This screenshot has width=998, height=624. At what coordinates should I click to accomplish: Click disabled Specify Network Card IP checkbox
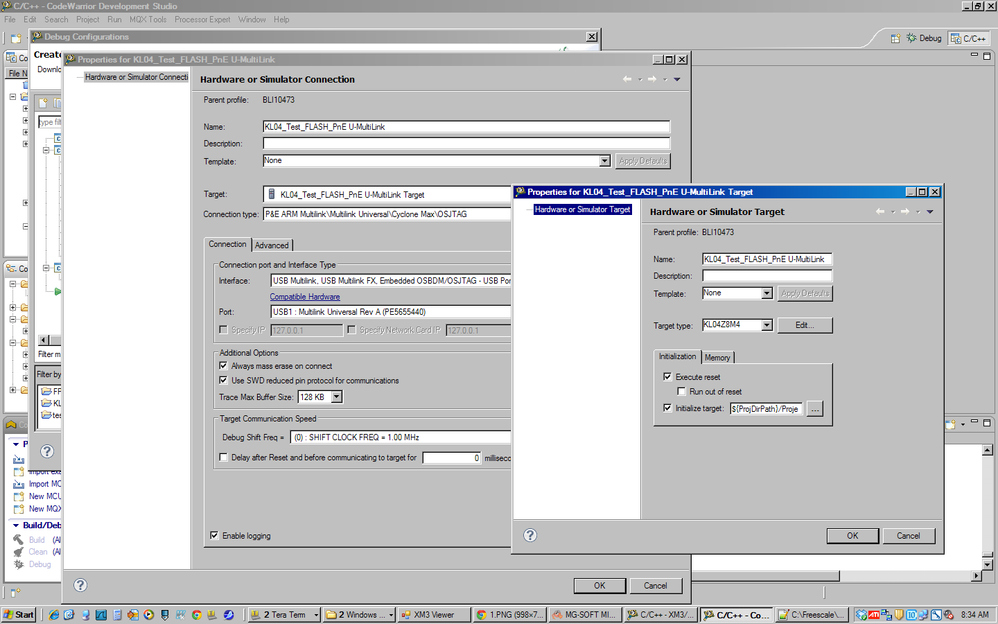351,330
